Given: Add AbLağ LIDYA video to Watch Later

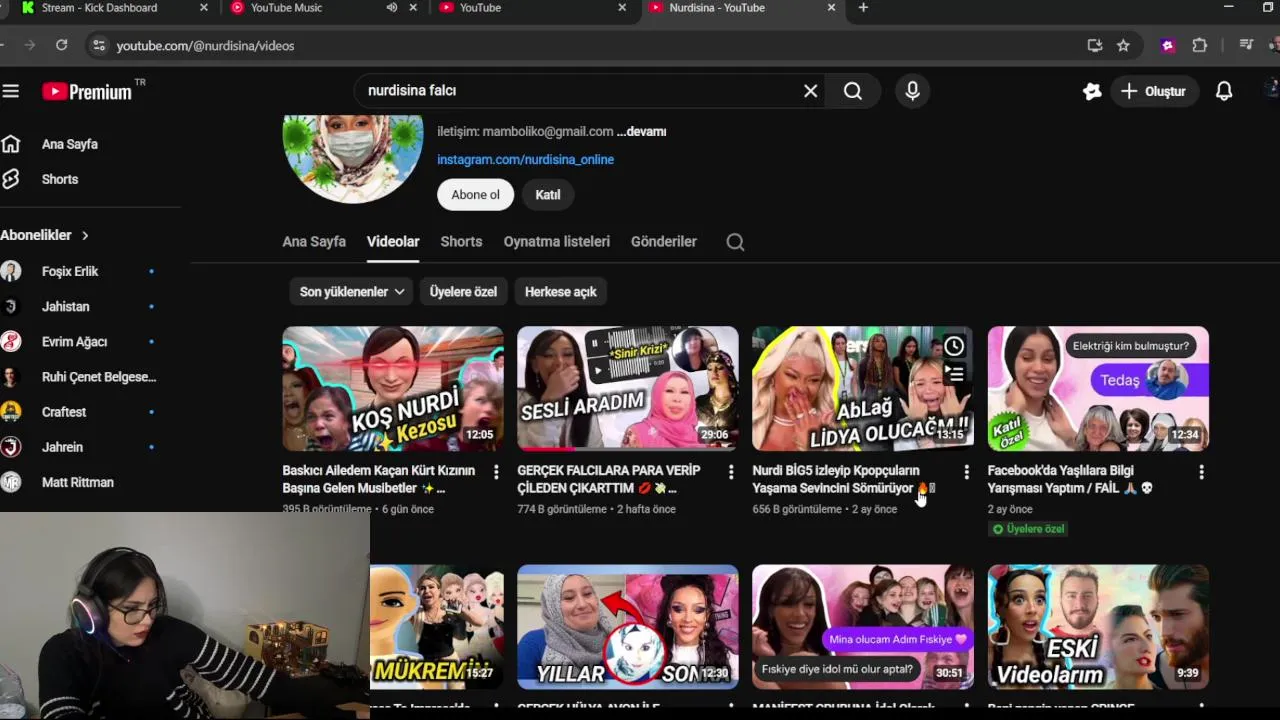Looking at the screenshot, I should coord(954,346).
